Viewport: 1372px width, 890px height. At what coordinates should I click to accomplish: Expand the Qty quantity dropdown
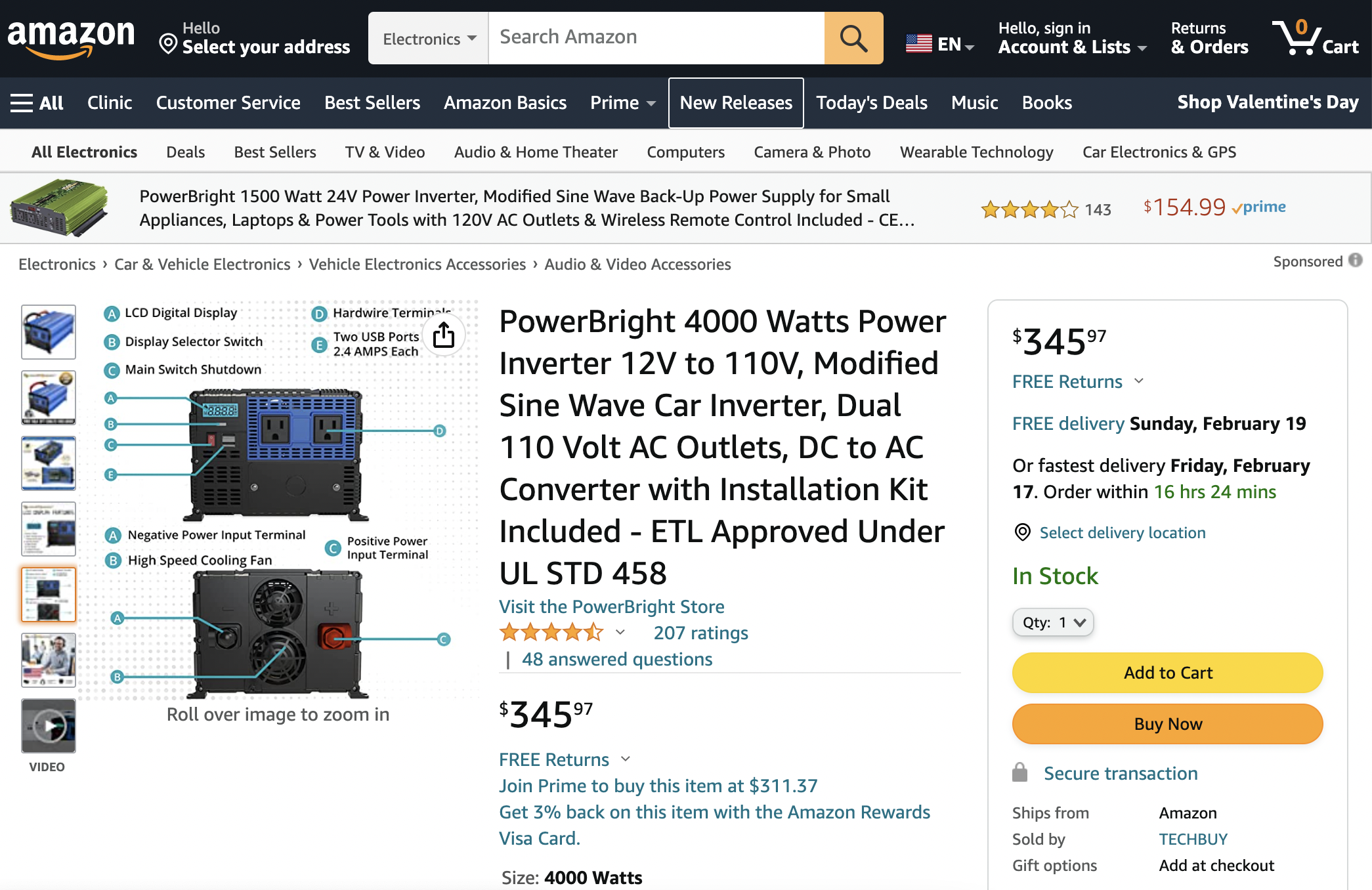click(x=1053, y=622)
